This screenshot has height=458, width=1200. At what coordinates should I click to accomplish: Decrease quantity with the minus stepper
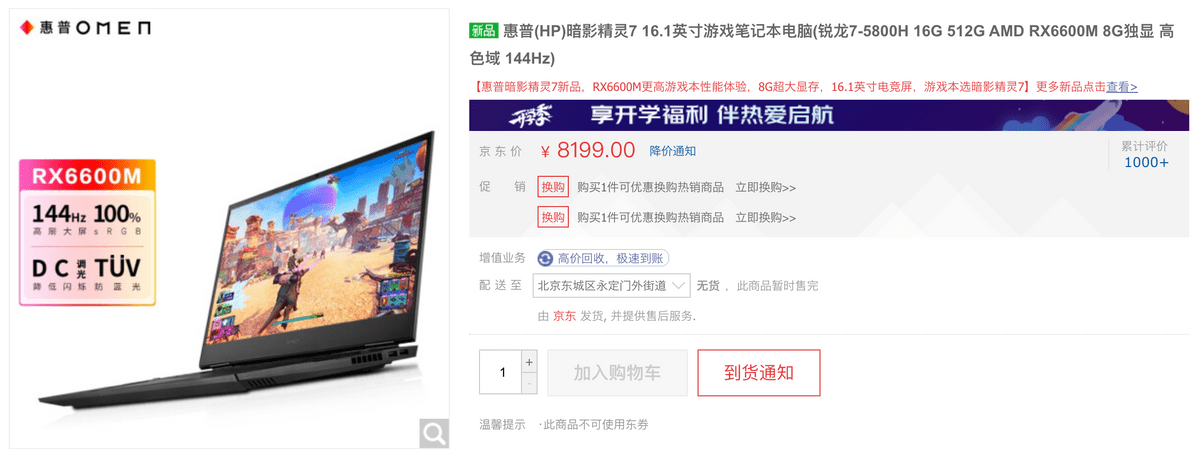pos(529,384)
